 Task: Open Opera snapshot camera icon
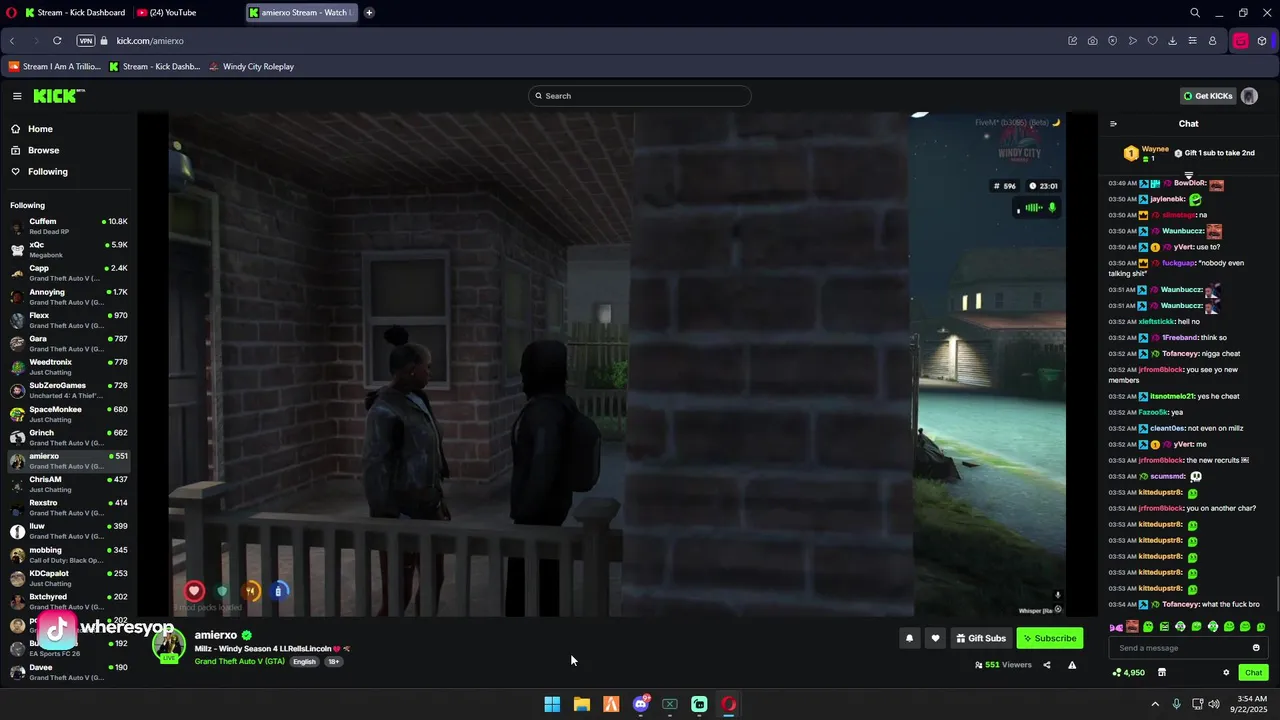coord(1092,41)
